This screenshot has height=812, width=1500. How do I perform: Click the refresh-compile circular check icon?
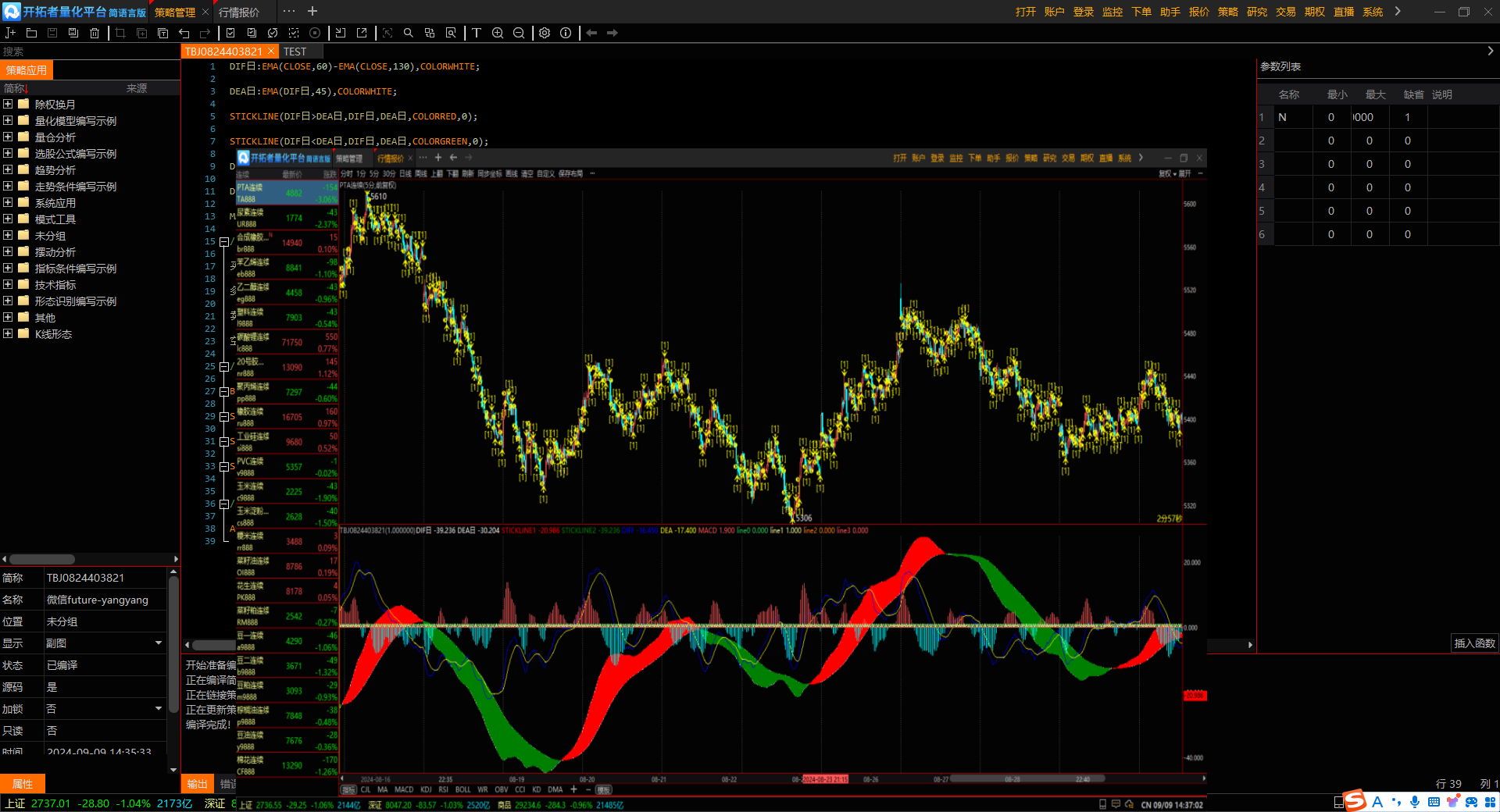(273, 33)
